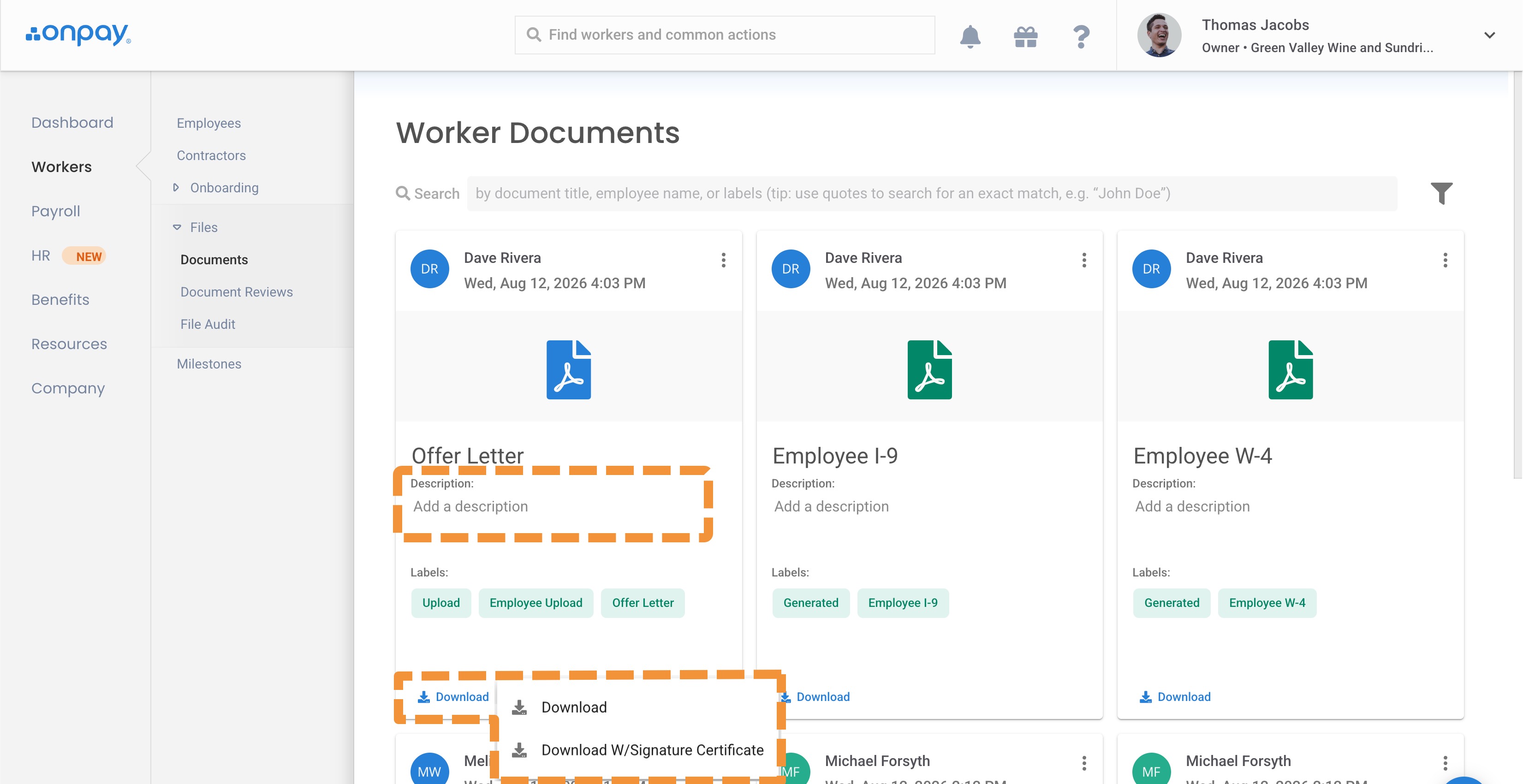Click the Employee Upload label chip
Screen dimensions: 1523x784
click(535, 603)
